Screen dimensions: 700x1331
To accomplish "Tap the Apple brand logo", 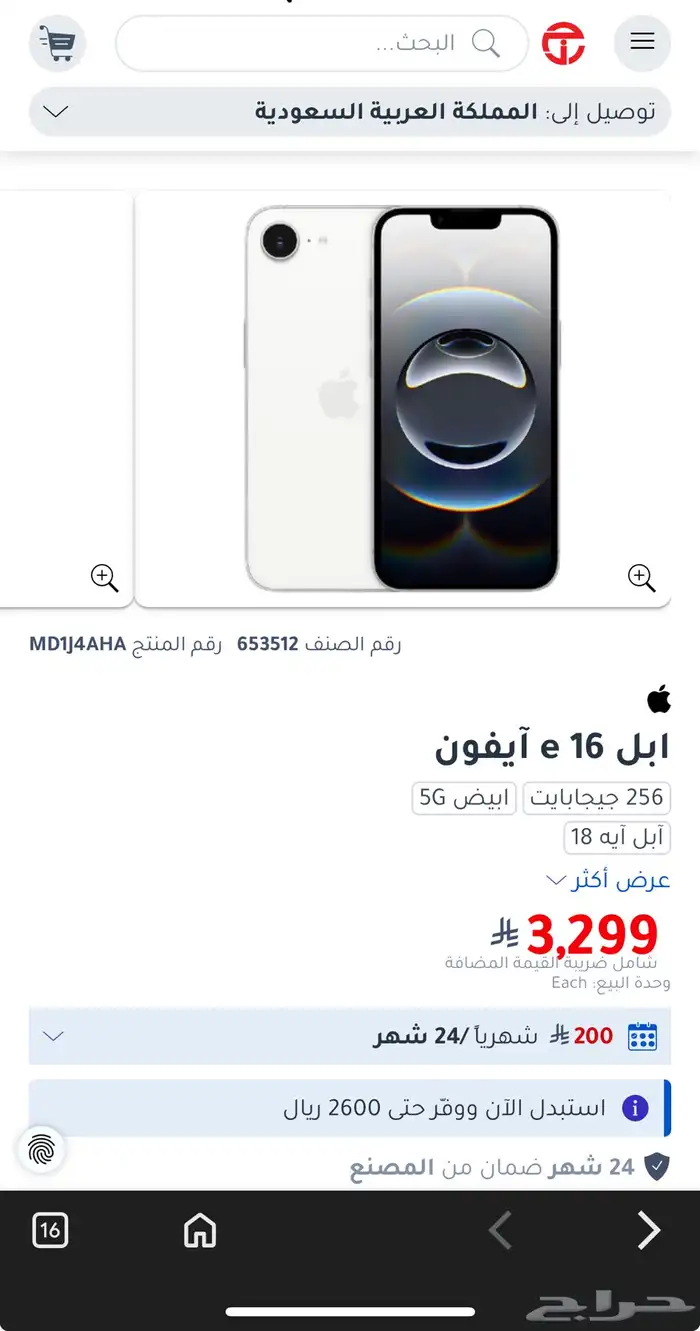I will (659, 699).
